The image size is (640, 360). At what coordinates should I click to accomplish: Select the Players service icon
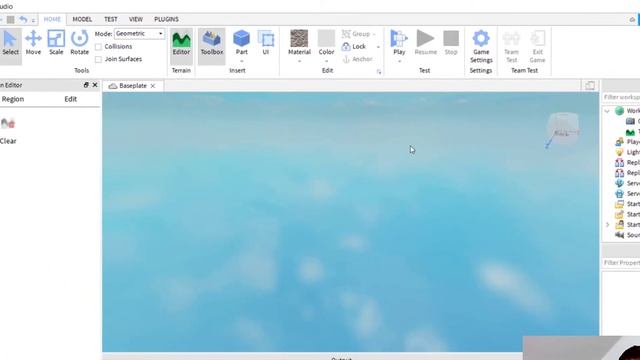(619, 142)
